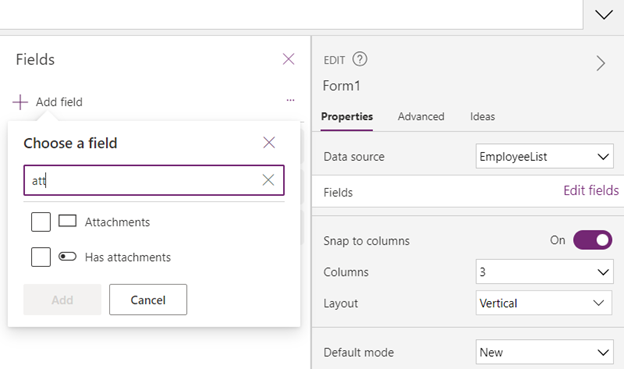Open the Fields panel ellipsis menu
Screen dimensions: 624x369
coord(291,100)
